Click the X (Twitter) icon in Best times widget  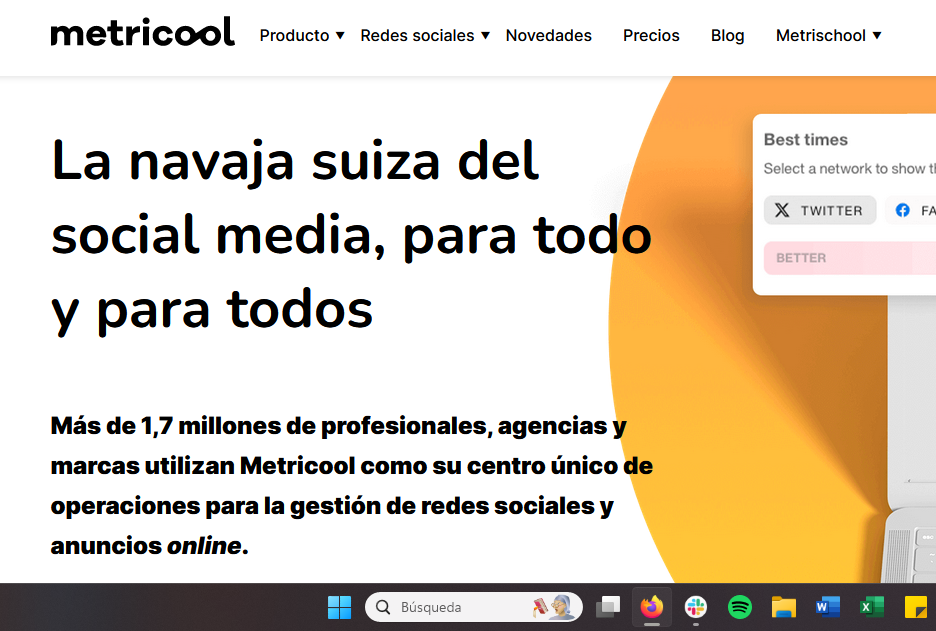781,210
